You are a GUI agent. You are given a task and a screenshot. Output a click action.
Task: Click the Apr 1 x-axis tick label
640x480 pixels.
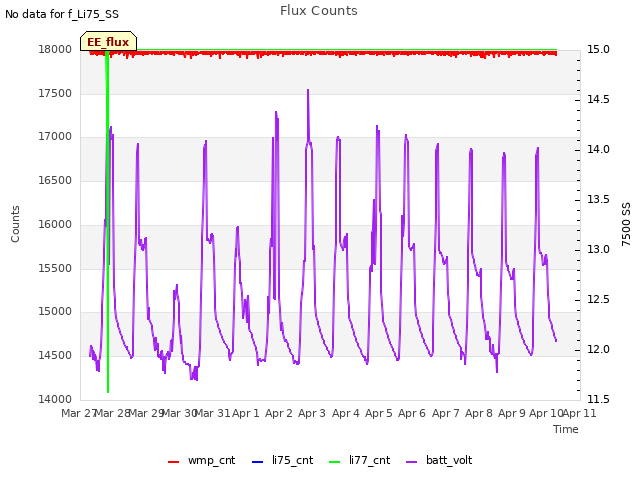(x=246, y=413)
